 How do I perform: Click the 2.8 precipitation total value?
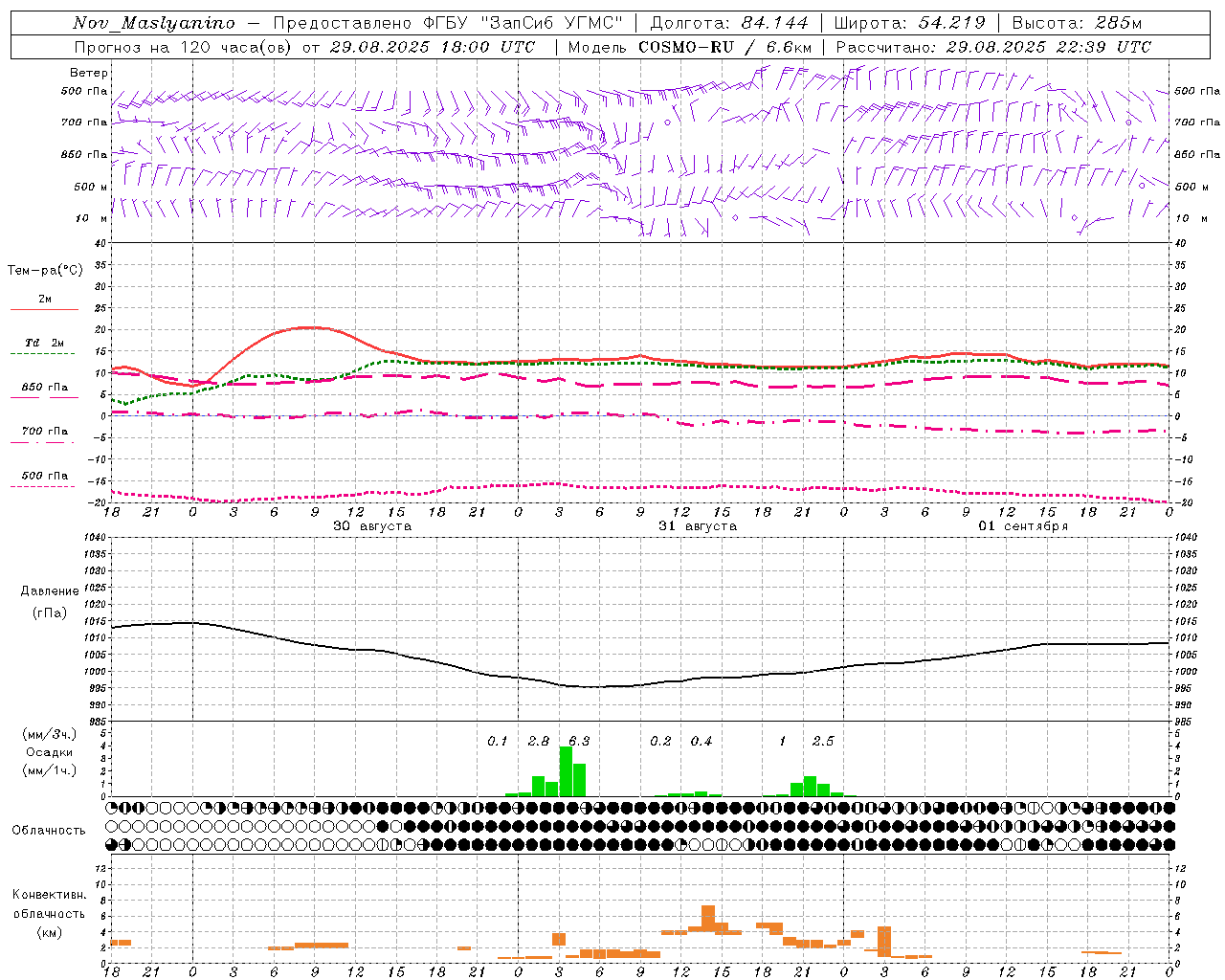point(539,742)
